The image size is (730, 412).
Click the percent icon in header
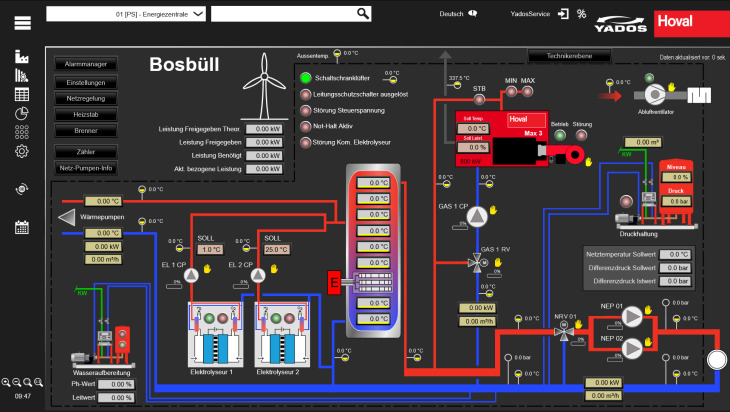pyautogui.click(x=581, y=14)
